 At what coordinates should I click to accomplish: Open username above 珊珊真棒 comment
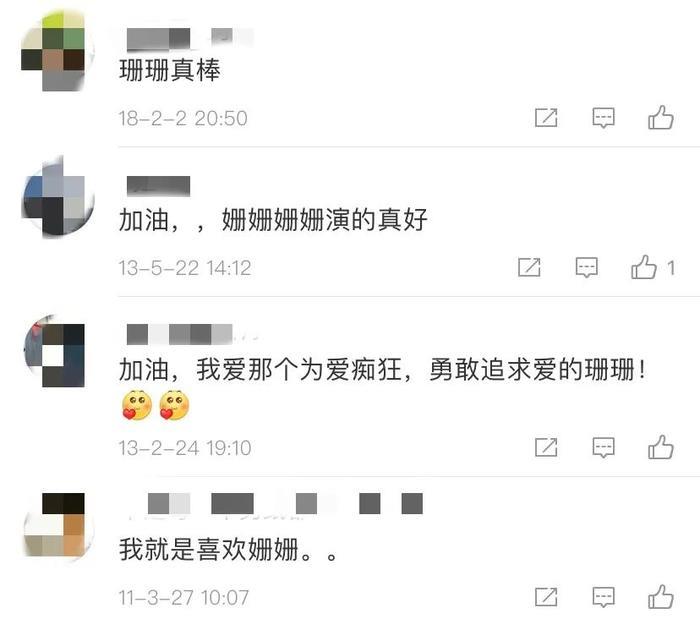(x=190, y=38)
